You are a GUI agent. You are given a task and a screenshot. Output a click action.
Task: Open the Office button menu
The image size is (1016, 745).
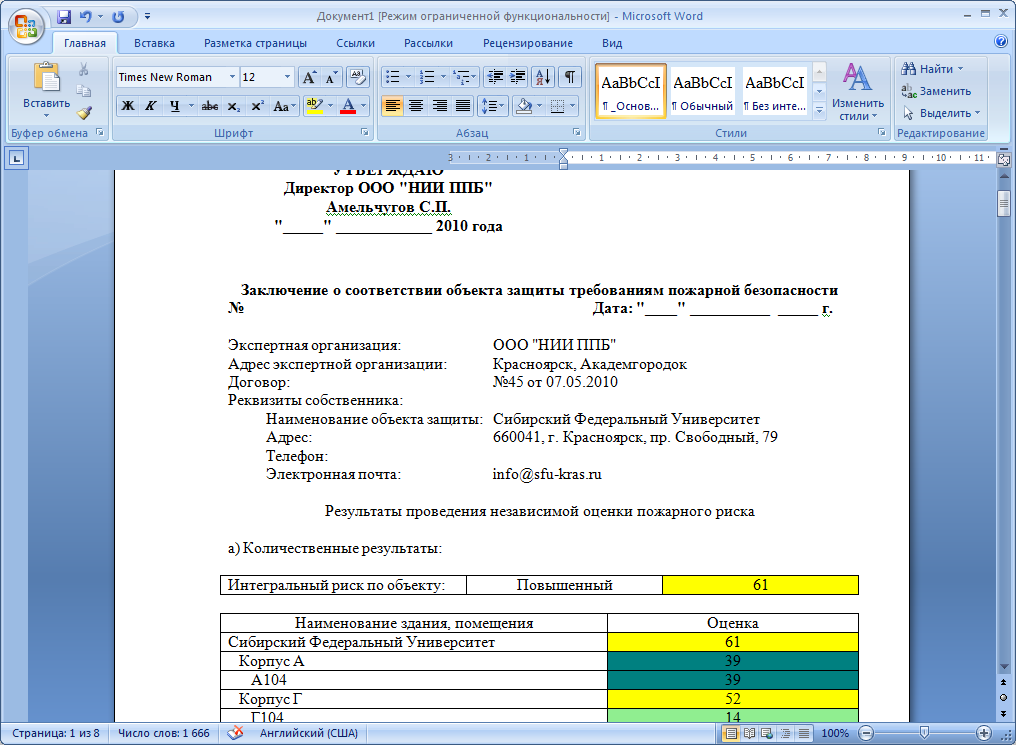tap(26, 27)
